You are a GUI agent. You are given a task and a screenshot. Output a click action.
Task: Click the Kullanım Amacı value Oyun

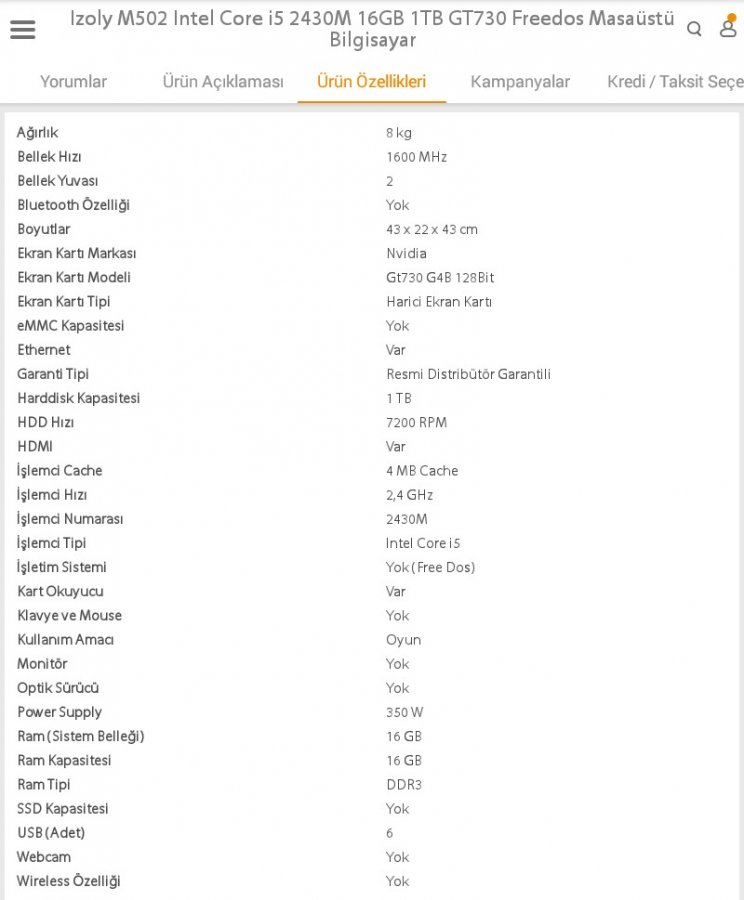point(403,640)
